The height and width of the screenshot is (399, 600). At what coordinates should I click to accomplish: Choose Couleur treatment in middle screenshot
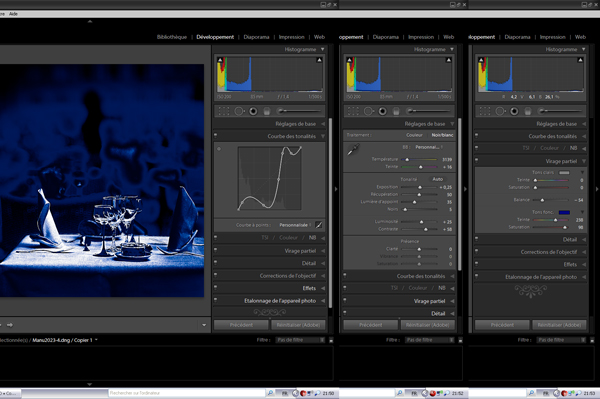pyautogui.click(x=414, y=135)
